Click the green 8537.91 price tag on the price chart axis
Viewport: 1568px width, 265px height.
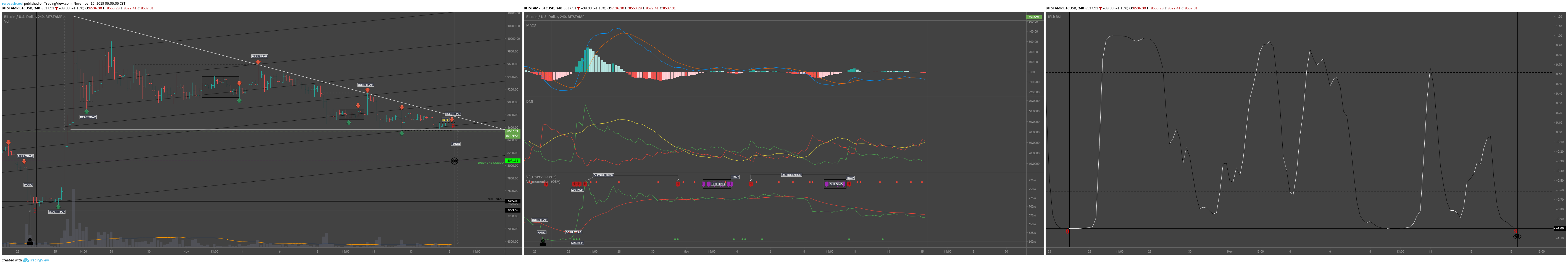point(512,131)
